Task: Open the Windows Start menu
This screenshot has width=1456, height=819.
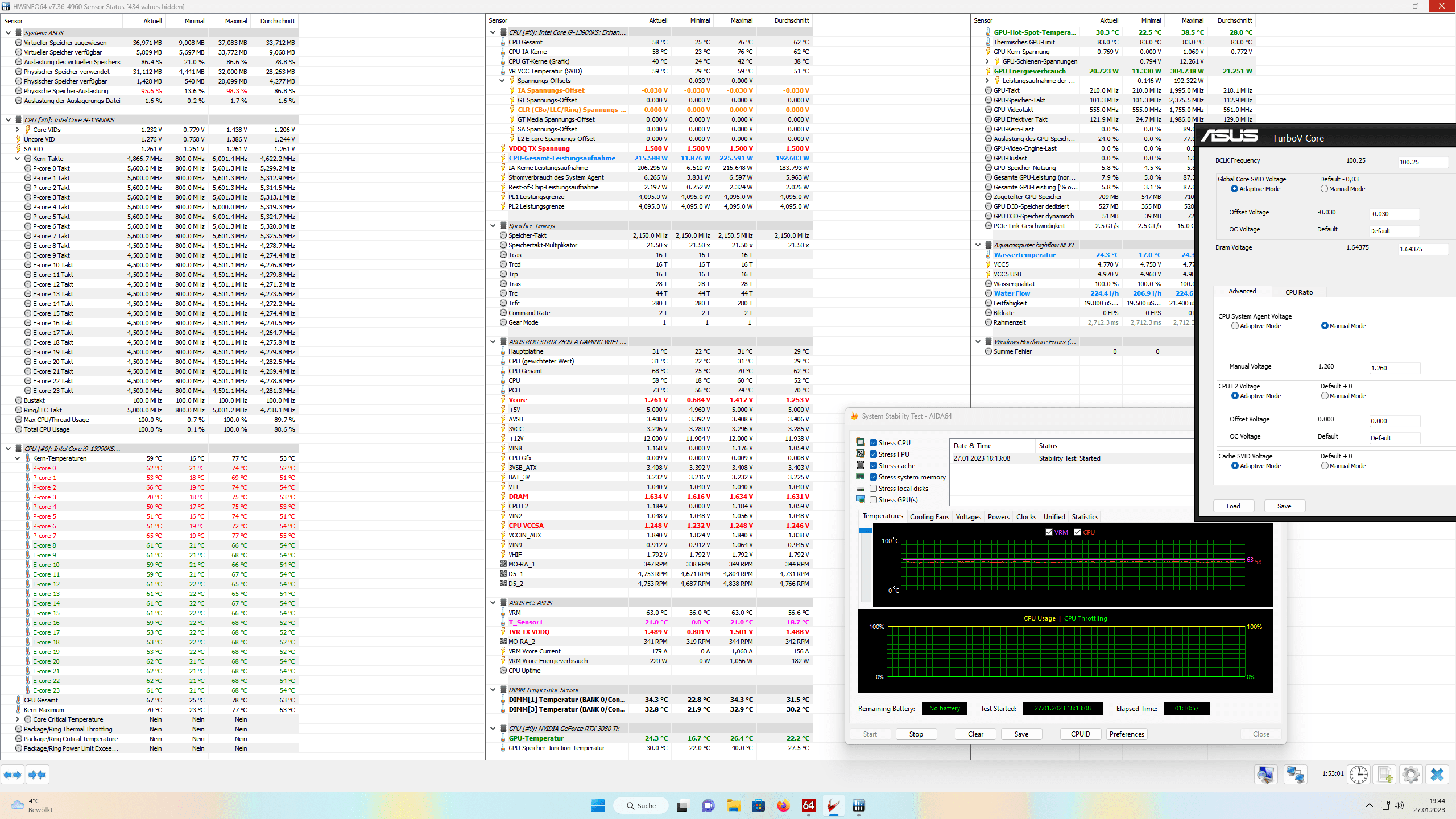Action: tap(598, 805)
